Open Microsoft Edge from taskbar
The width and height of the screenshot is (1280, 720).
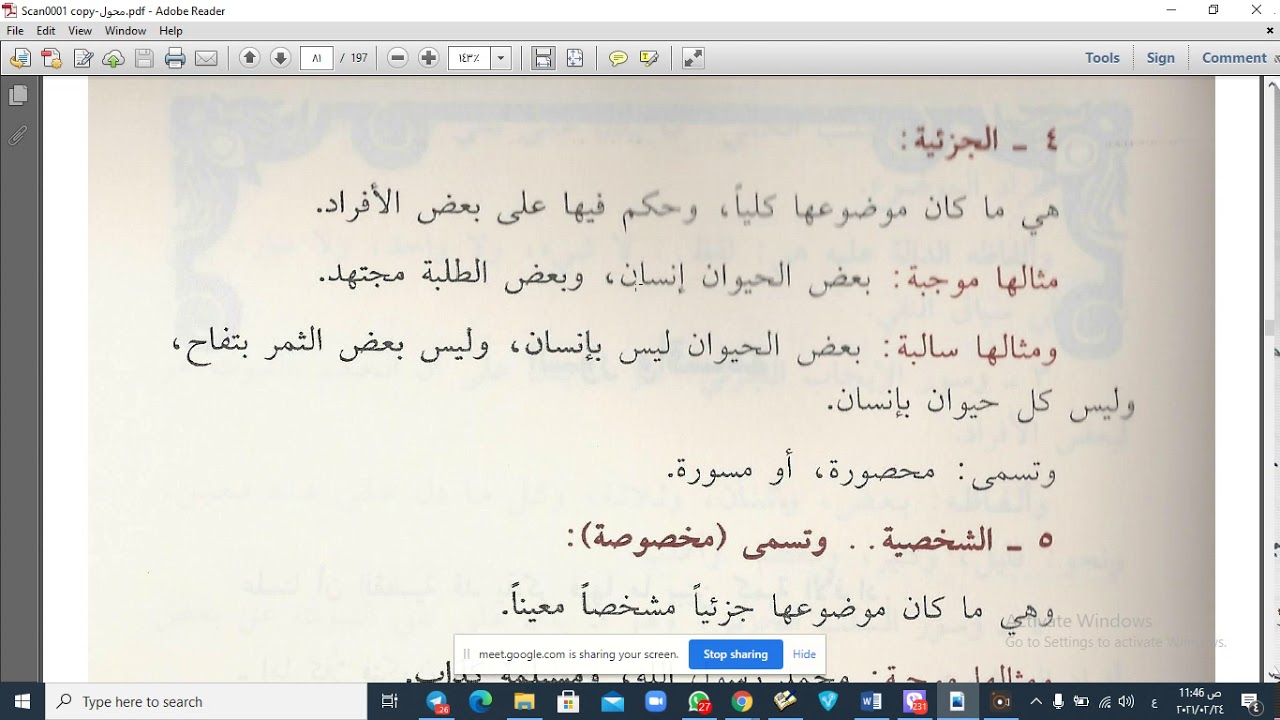click(x=481, y=701)
